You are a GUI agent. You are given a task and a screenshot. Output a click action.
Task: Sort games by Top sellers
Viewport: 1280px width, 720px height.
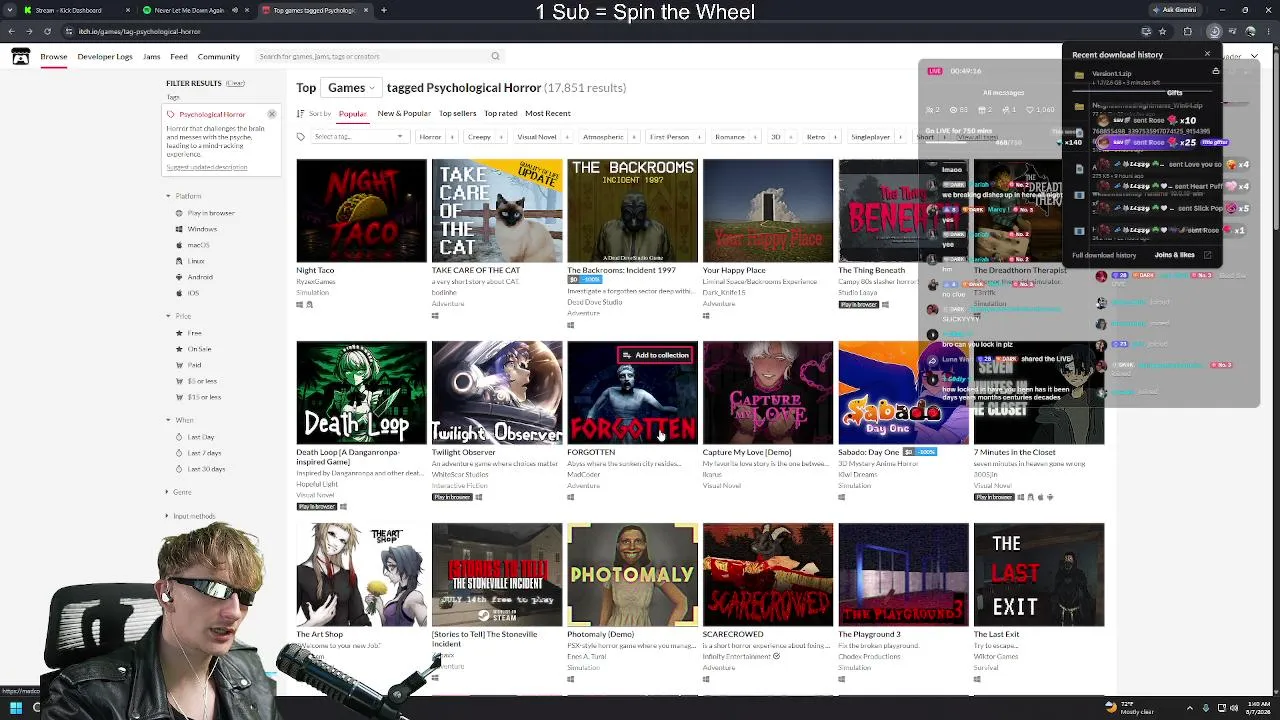click(457, 114)
